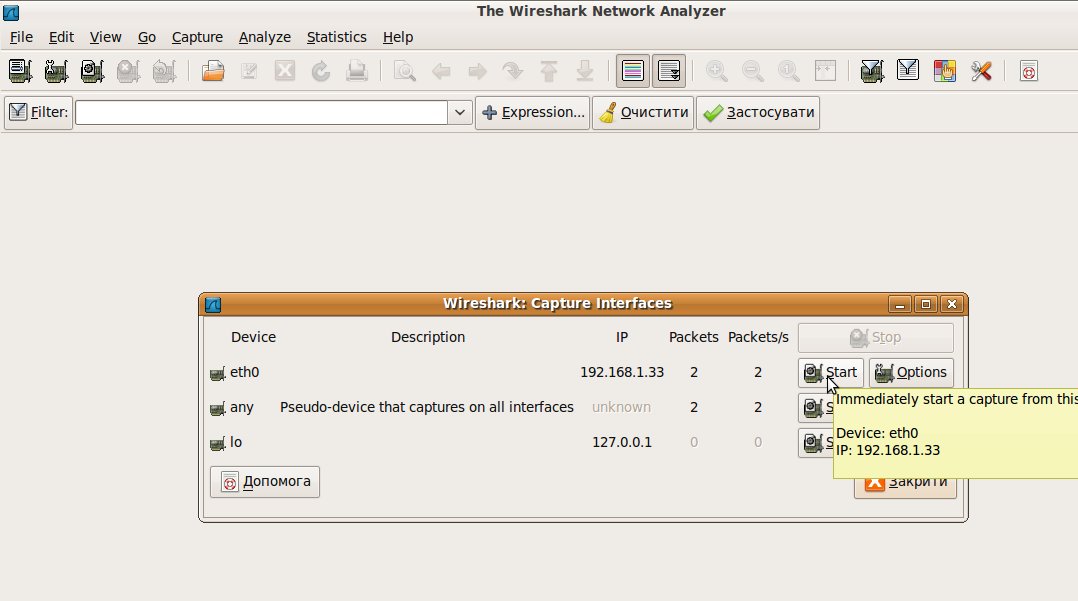
Task: Toggle packet list colorize button
Action: click(632, 71)
